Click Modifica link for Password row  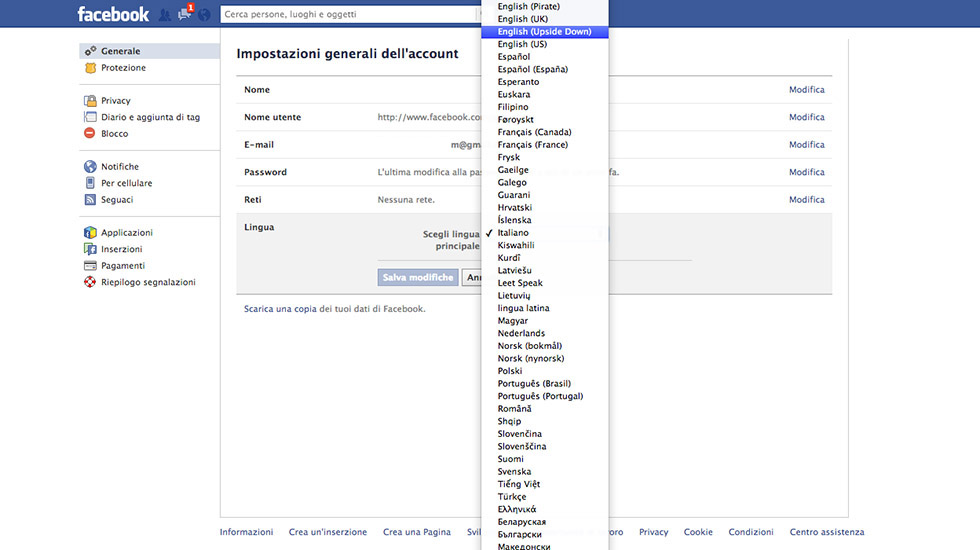806,172
